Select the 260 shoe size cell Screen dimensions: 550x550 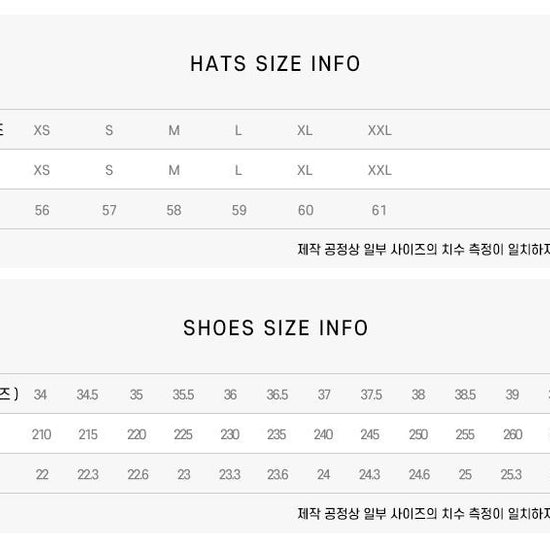pos(513,435)
